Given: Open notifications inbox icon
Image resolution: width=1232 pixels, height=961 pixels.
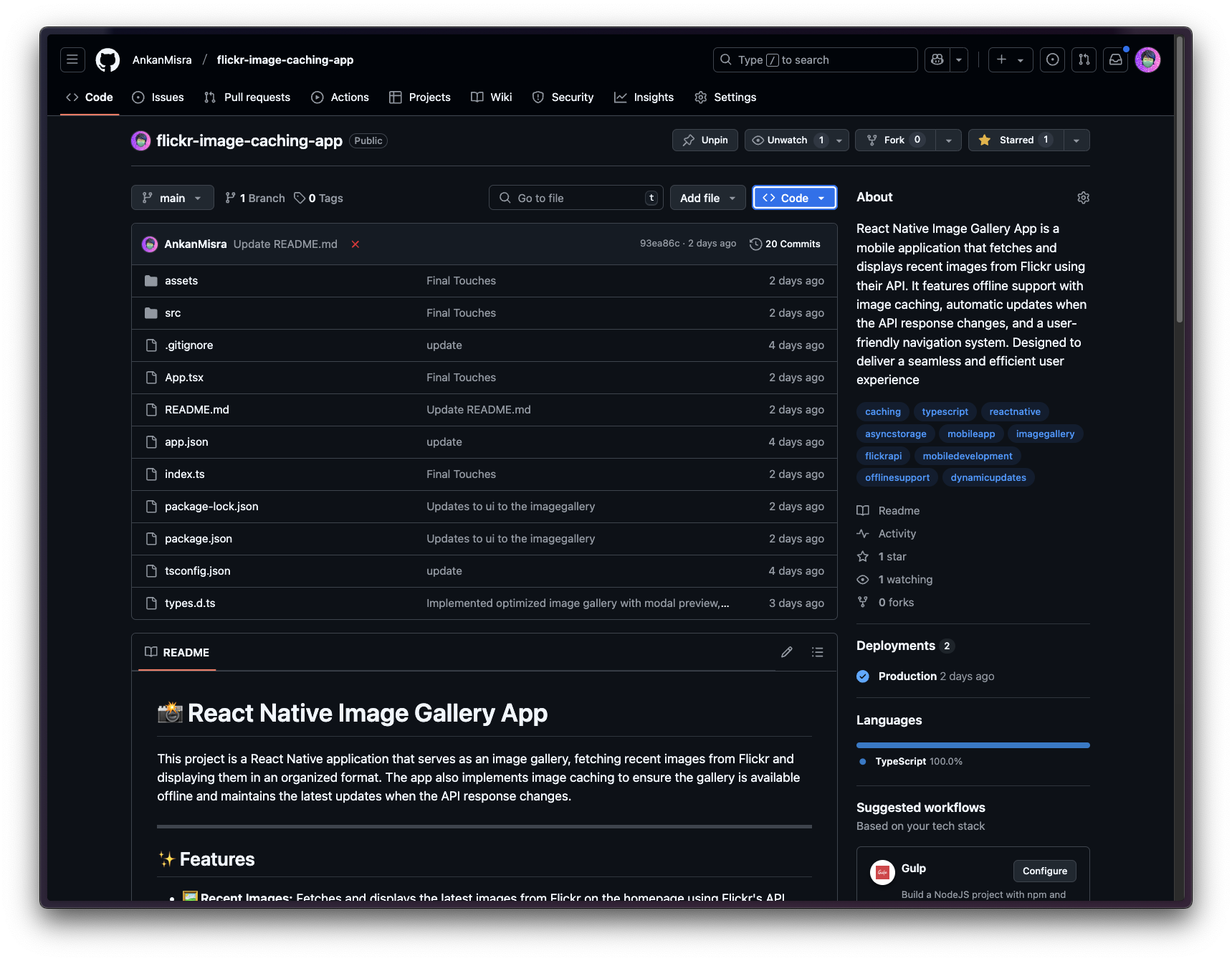Looking at the screenshot, I should pyautogui.click(x=1116, y=59).
